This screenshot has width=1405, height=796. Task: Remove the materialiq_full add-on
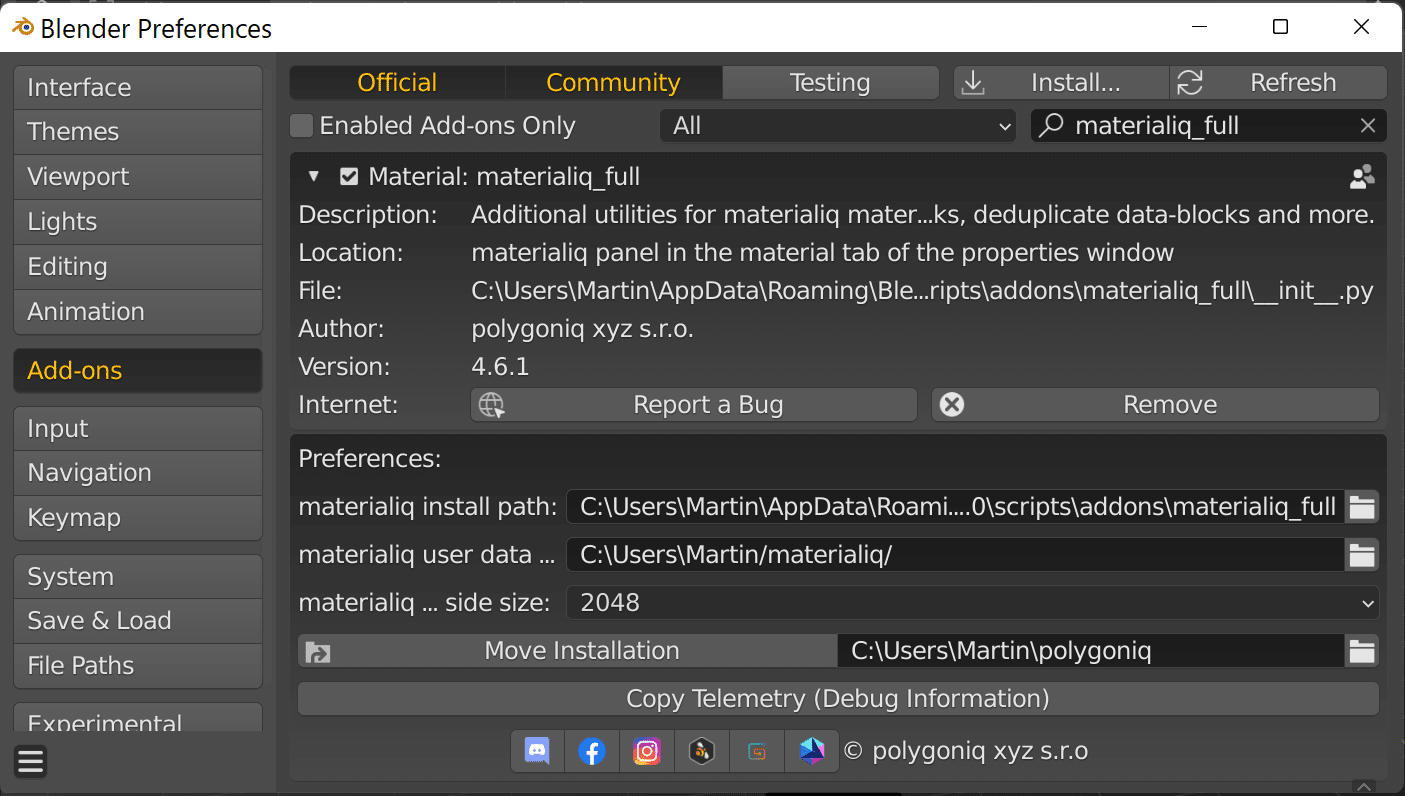1156,405
